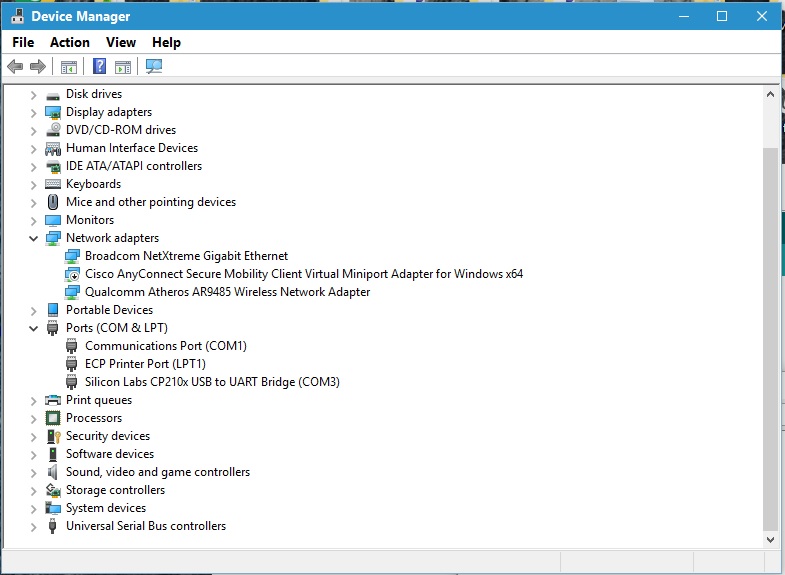Toggle the console tree pane toolbar icon
Image resolution: width=785 pixels, height=575 pixels.
(69, 67)
